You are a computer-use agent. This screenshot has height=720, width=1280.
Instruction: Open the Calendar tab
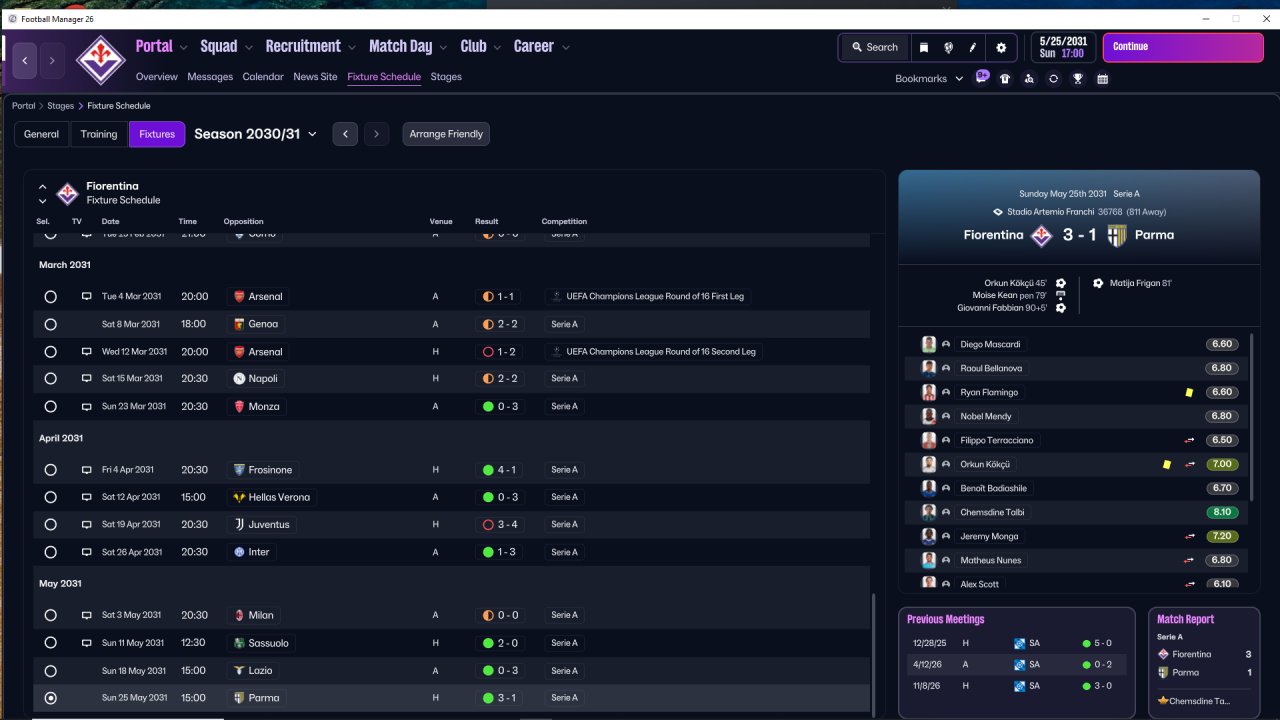(263, 77)
